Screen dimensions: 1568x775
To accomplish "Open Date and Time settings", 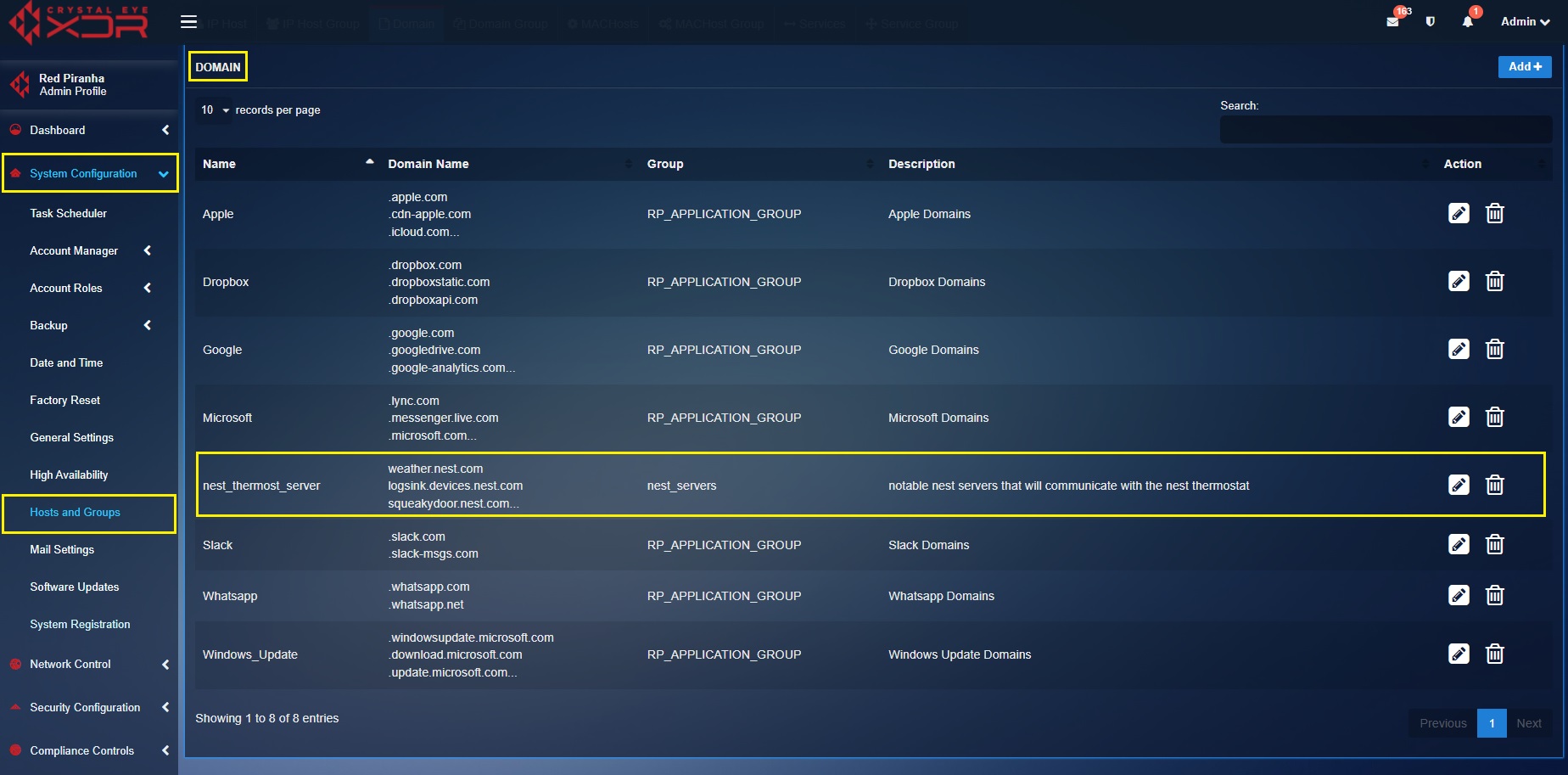I will [x=66, y=362].
